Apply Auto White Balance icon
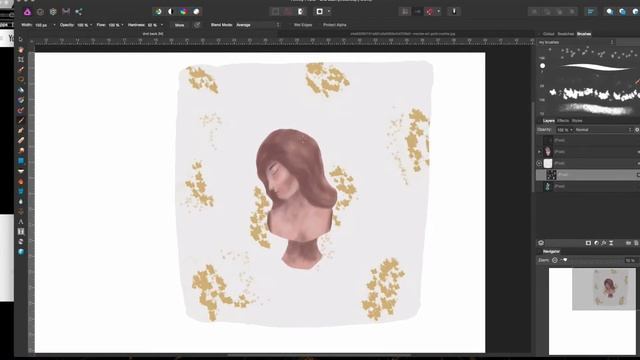 pyautogui.click(x=196, y=12)
